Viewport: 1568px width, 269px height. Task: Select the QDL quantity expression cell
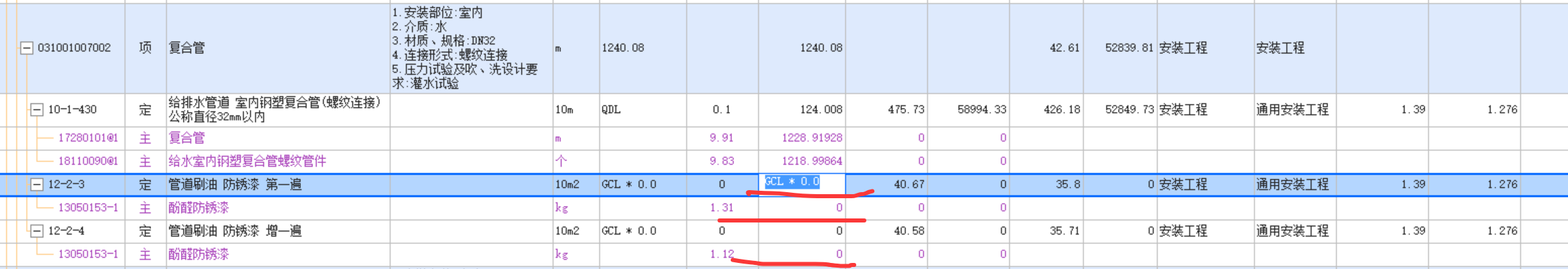click(x=642, y=109)
